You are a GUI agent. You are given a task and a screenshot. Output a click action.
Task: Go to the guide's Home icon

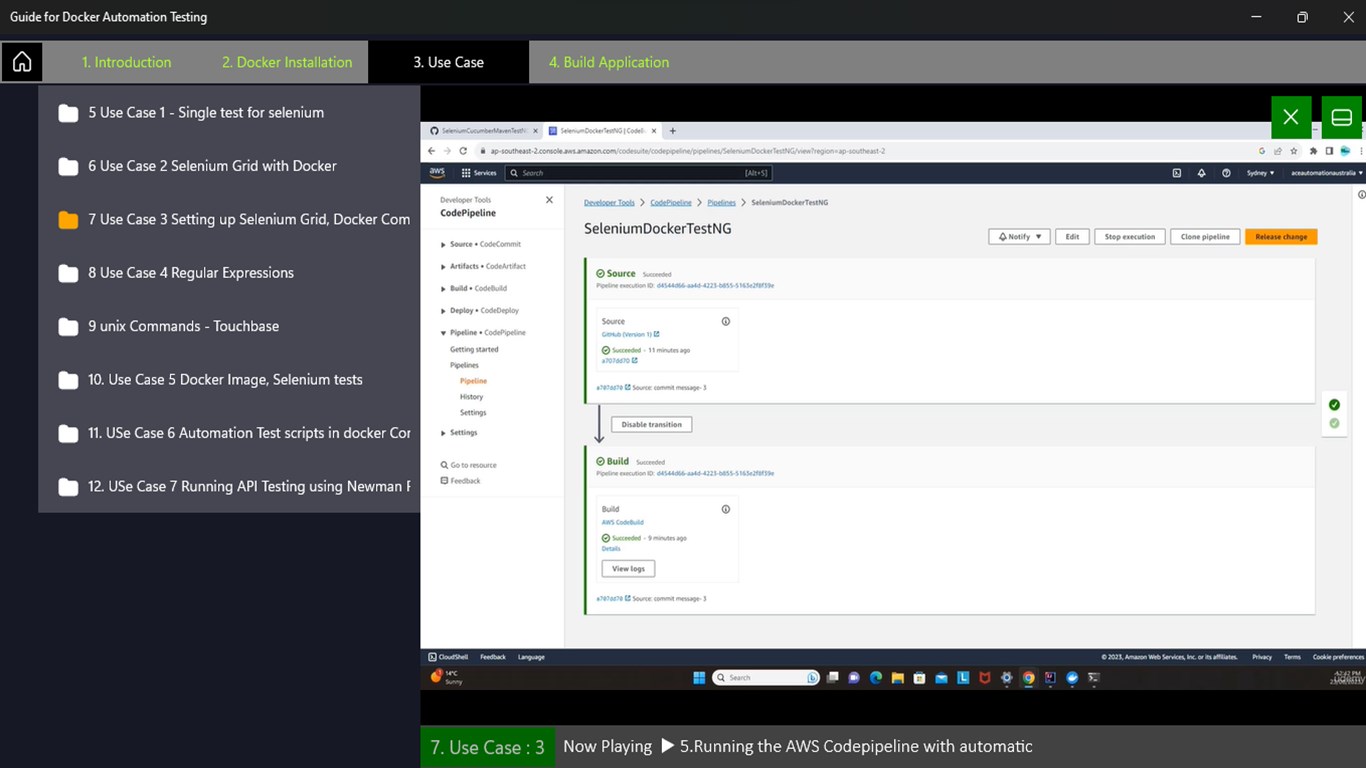[22, 62]
